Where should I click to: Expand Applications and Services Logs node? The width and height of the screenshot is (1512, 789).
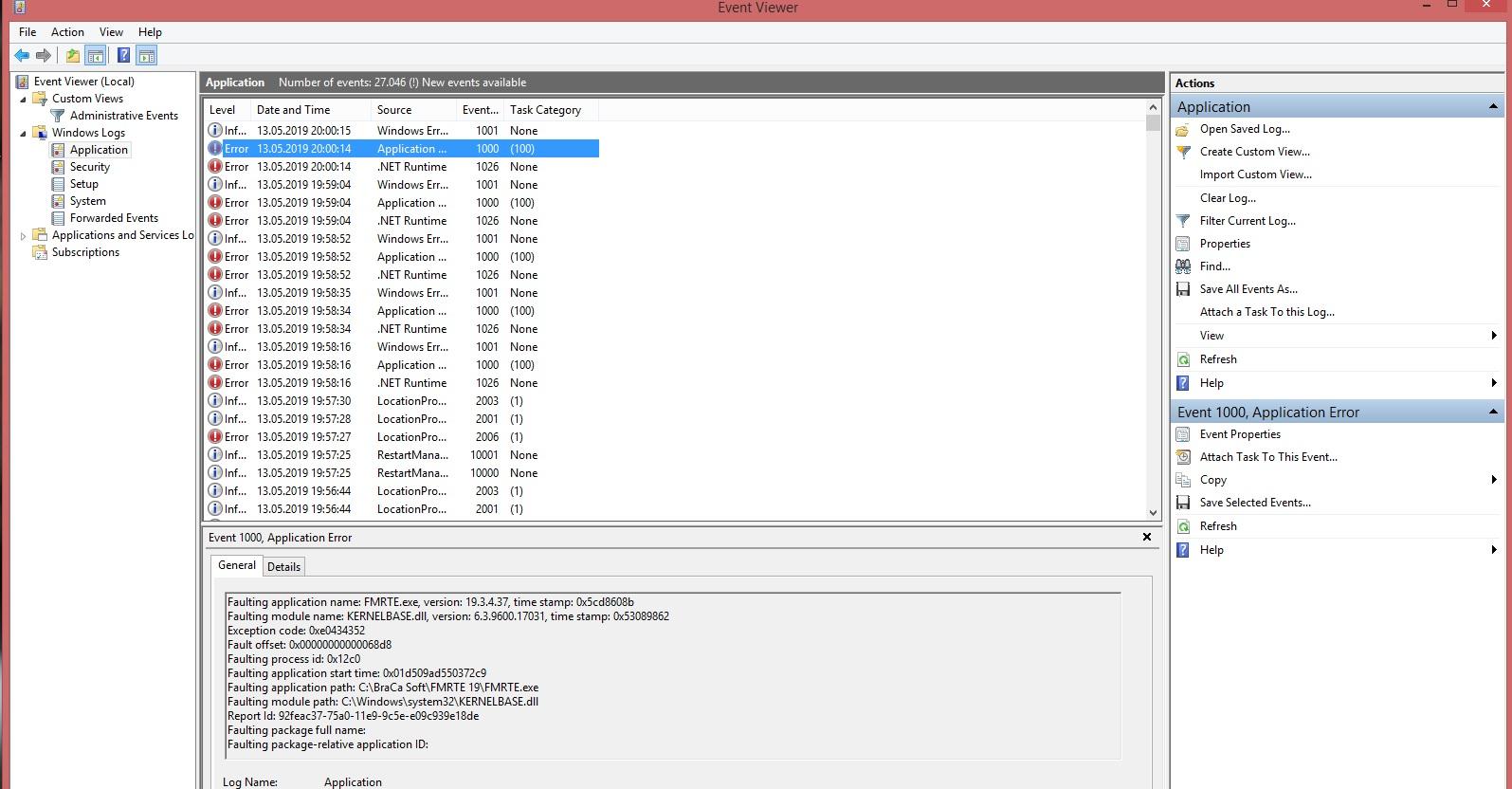click(x=24, y=236)
